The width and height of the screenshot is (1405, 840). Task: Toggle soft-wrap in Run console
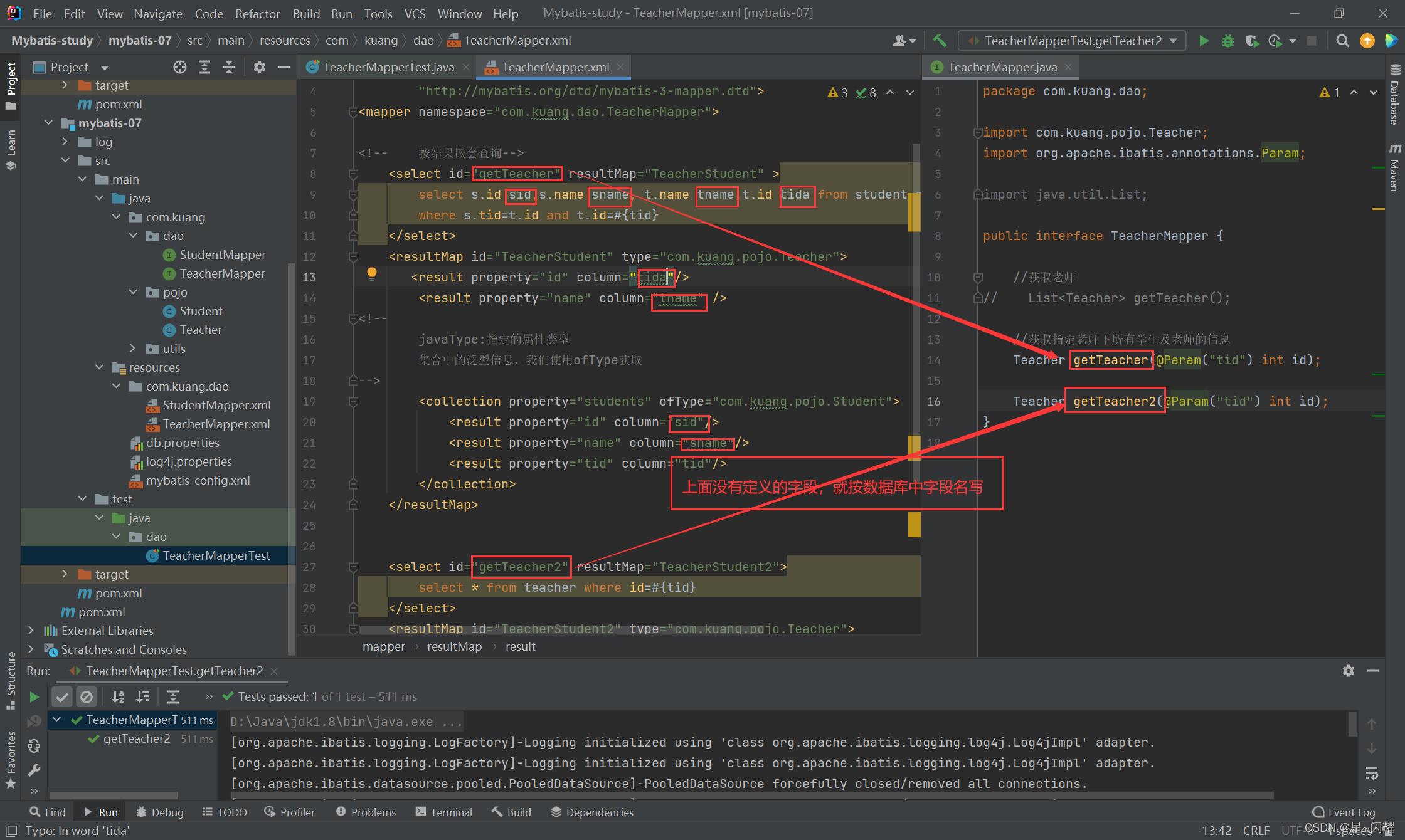(1372, 774)
